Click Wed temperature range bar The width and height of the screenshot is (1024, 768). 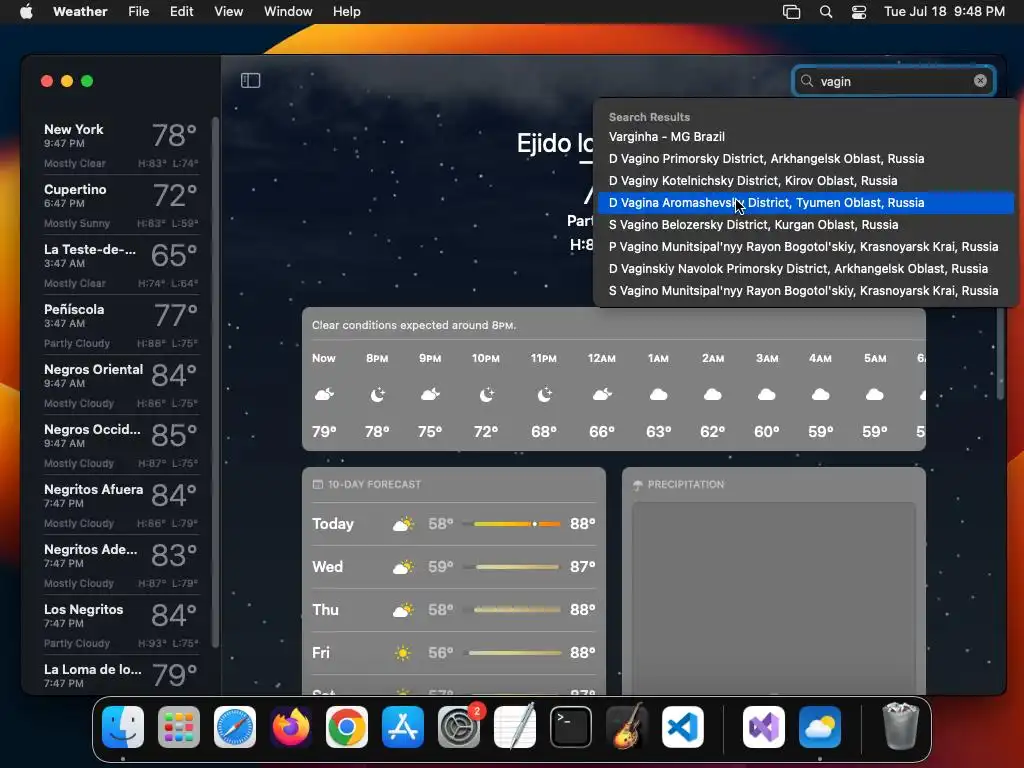pyautogui.click(x=511, y=567)
